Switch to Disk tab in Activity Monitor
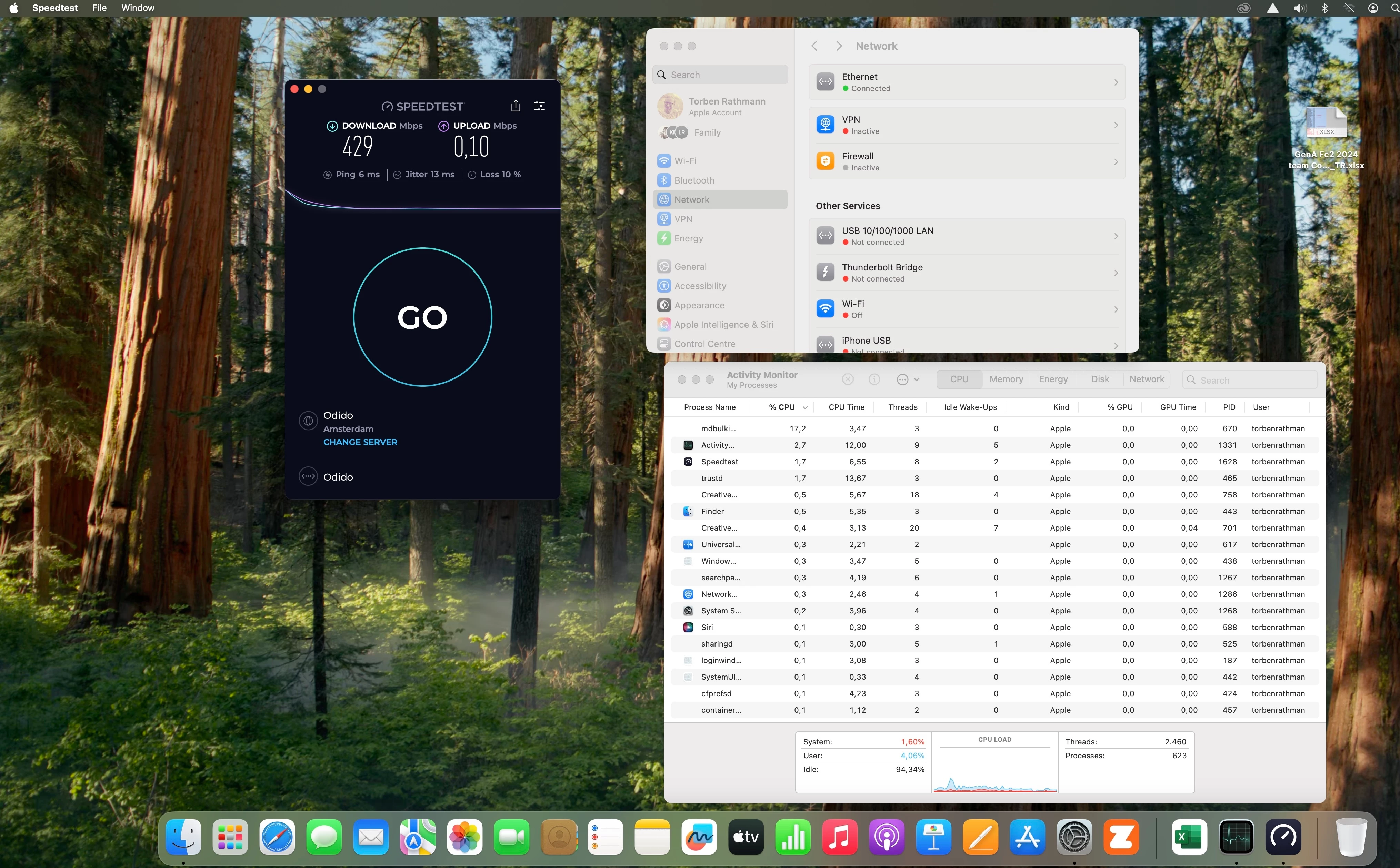Image resolution: width=1400 pixels, height=868 pixels. (x=1100, y=379)
